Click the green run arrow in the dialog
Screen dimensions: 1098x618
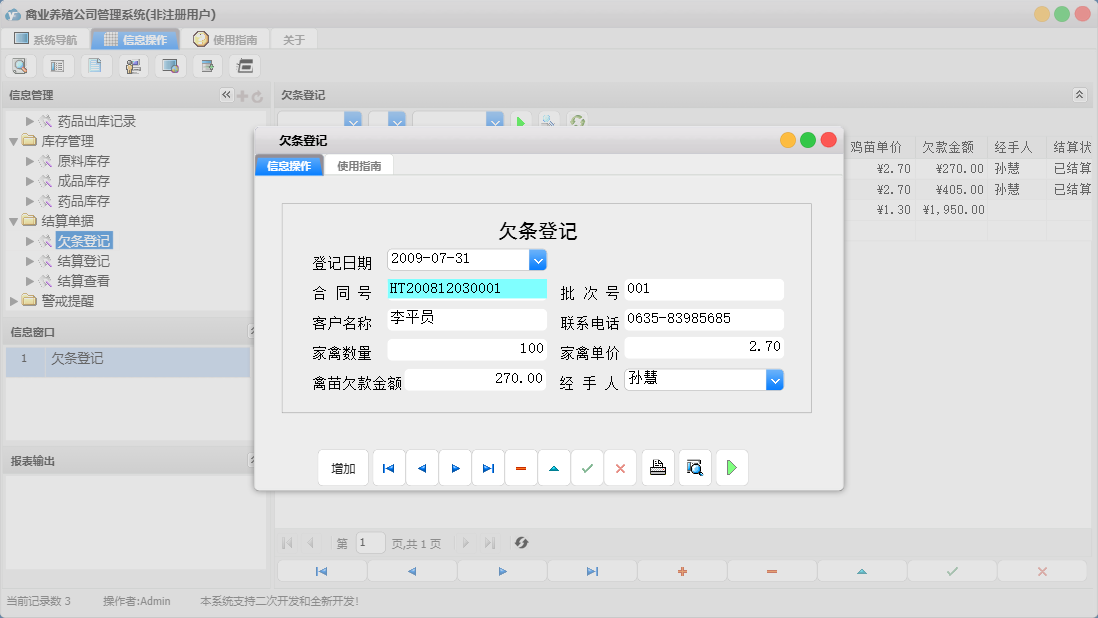[731, 467]
